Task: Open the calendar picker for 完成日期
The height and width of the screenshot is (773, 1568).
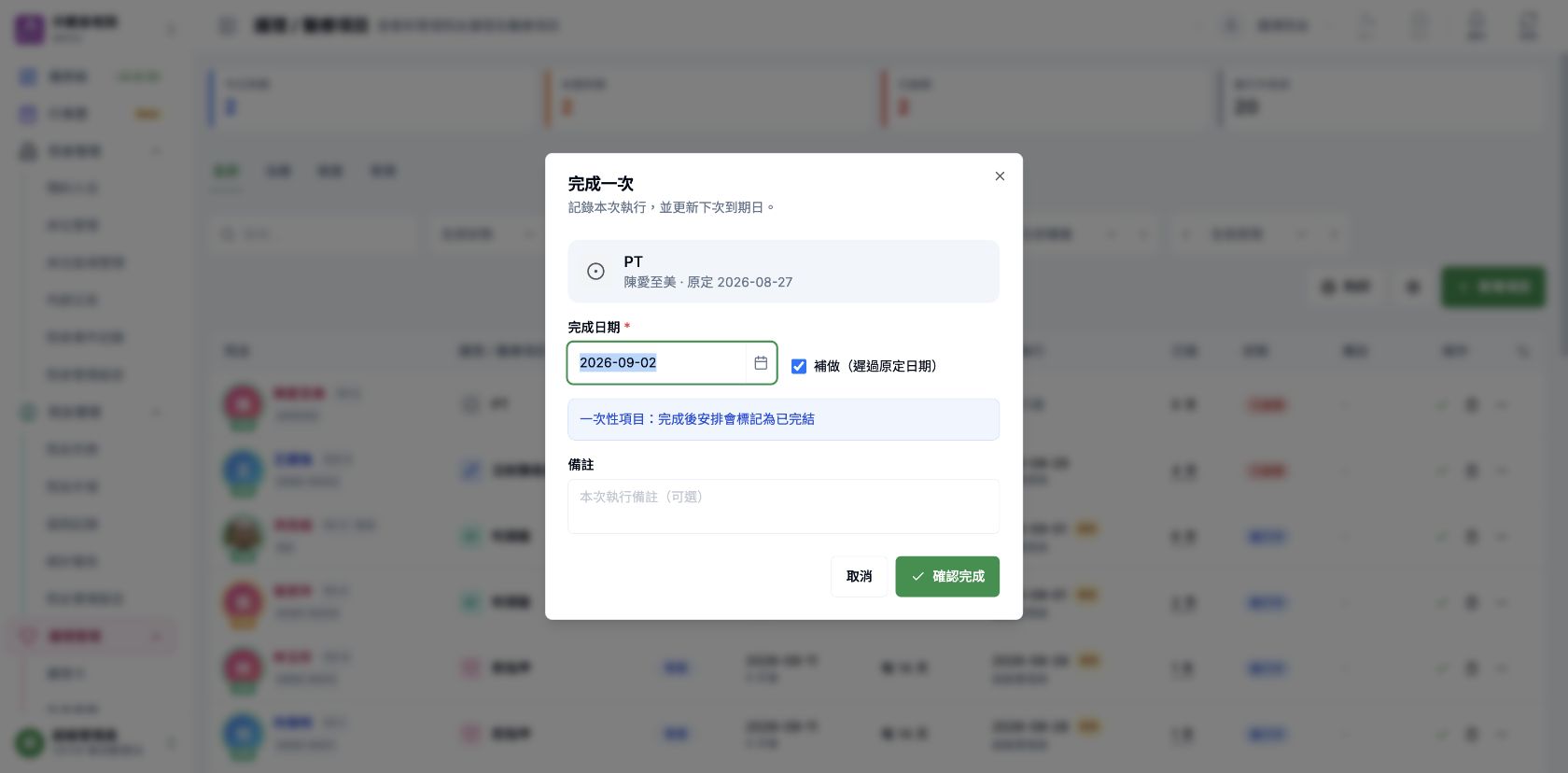Action: pos(761,363)
